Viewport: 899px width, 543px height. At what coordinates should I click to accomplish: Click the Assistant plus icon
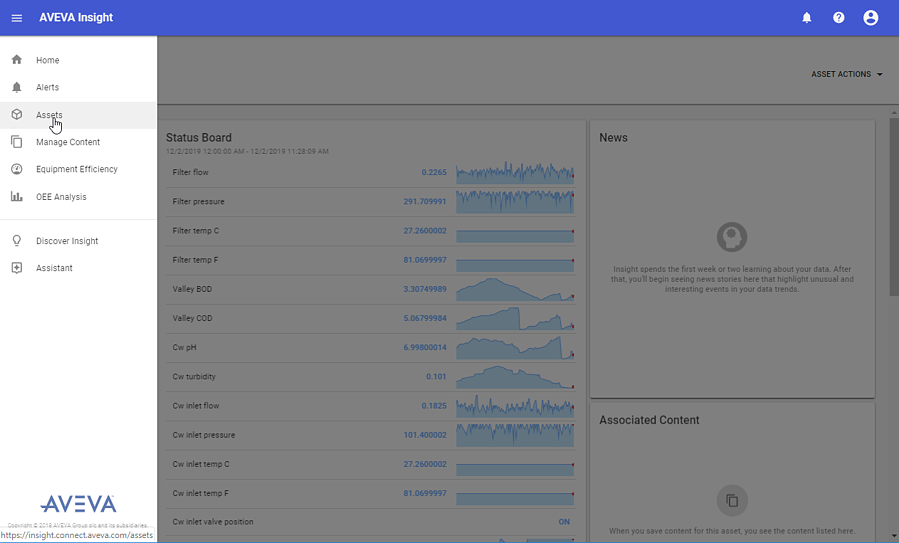click(17, 268)
